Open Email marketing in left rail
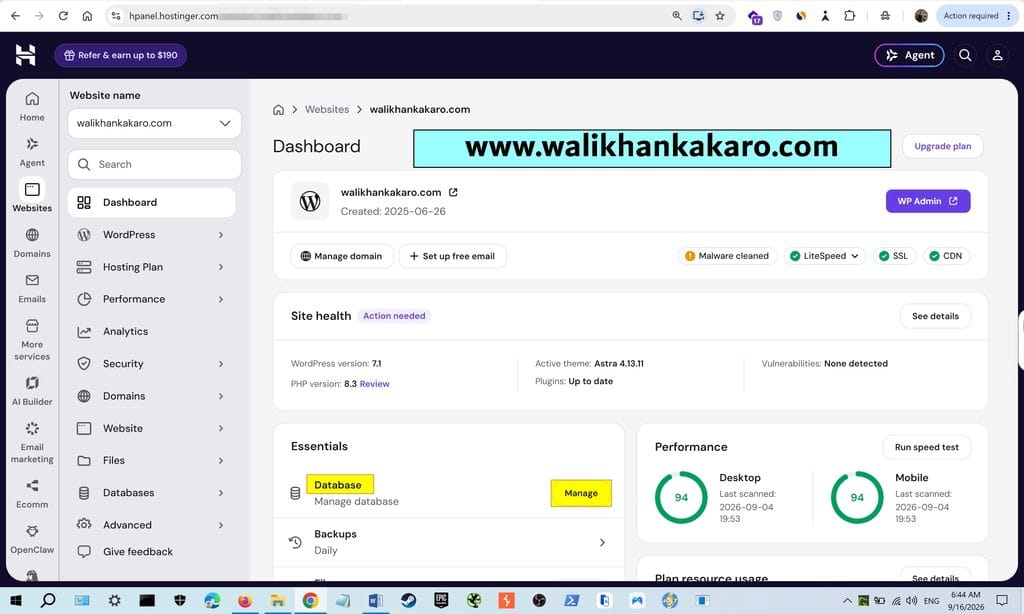This screenshot has height=614, width=1024. pos(32,443)
